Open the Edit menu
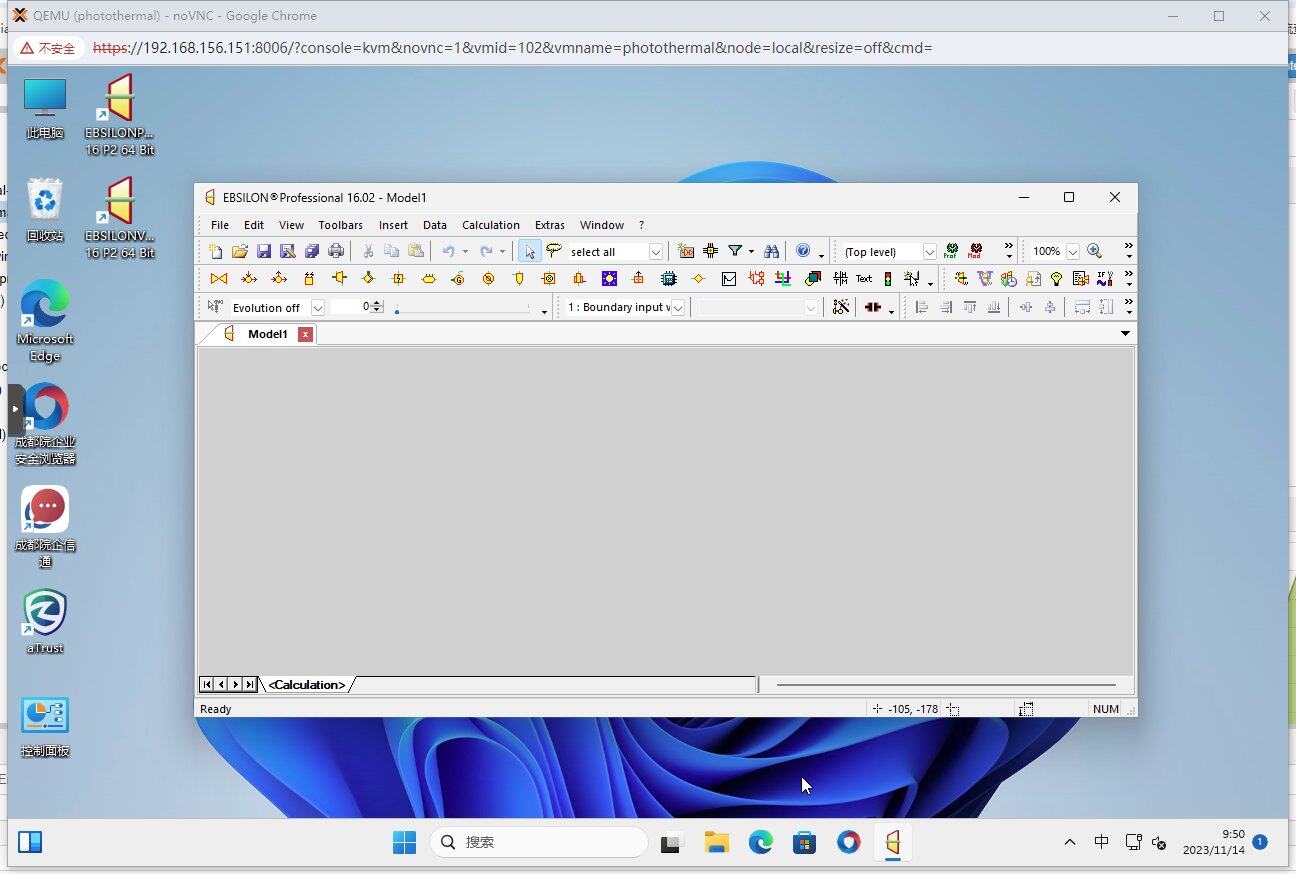Screen dimensions: 1296x874 tap(254, 225)
